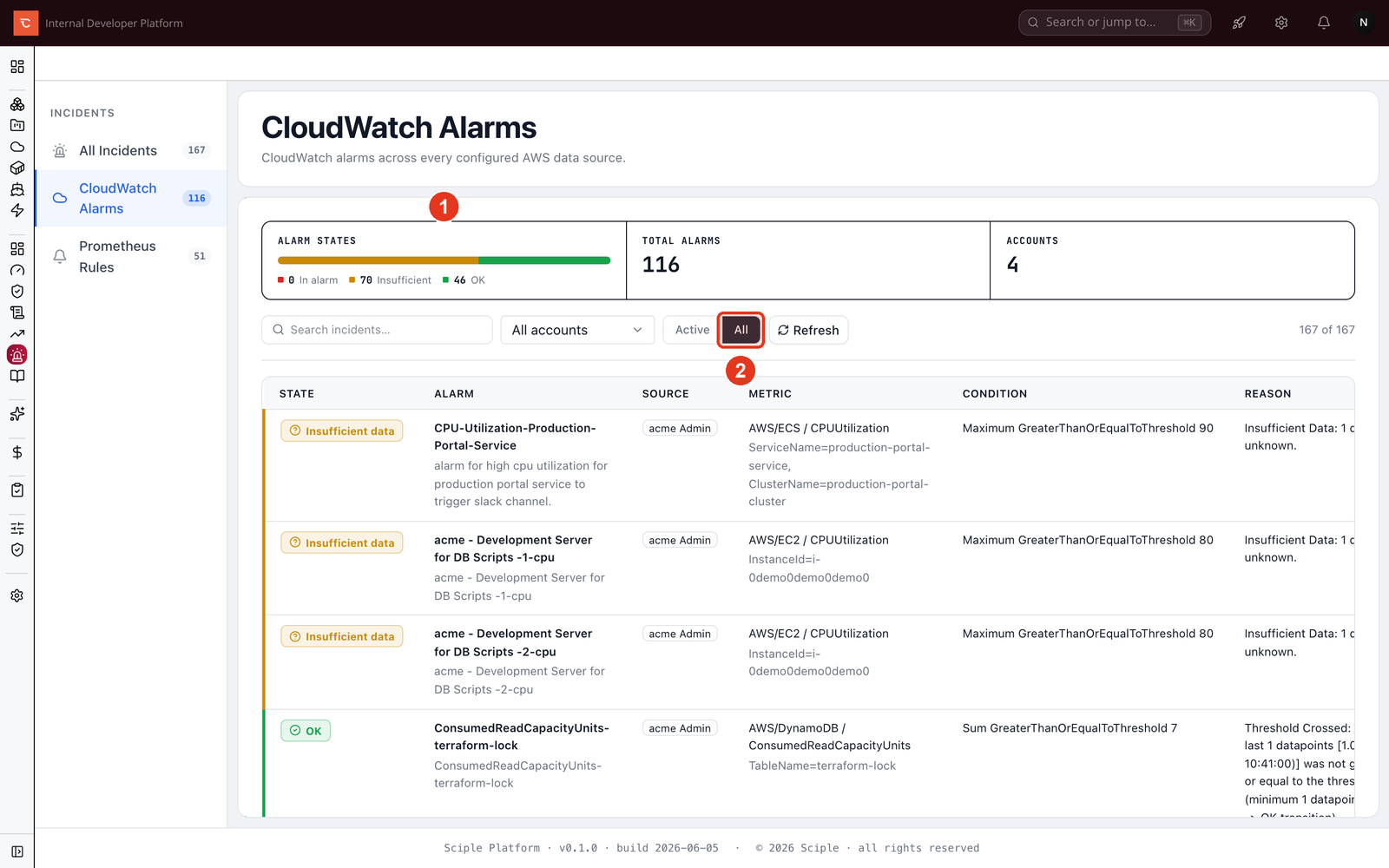1389x868 pixels.
Task: Expand the All accounts dropdown
Action: (577, 330)
